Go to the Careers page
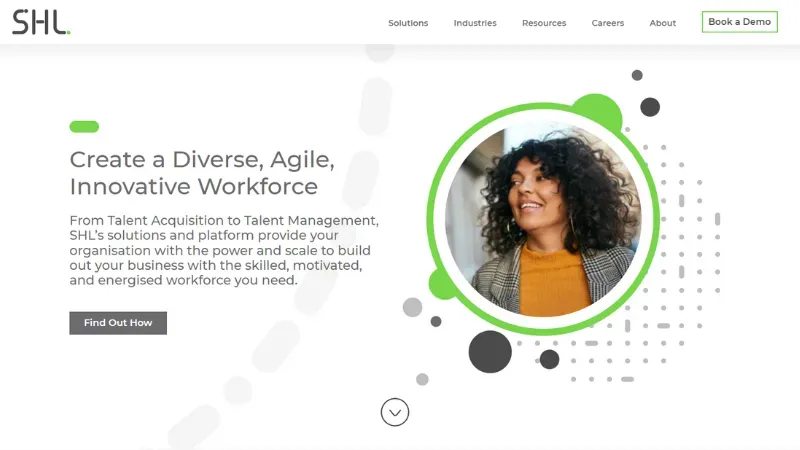This screenshot has height=450, width=800. [608, 23]
